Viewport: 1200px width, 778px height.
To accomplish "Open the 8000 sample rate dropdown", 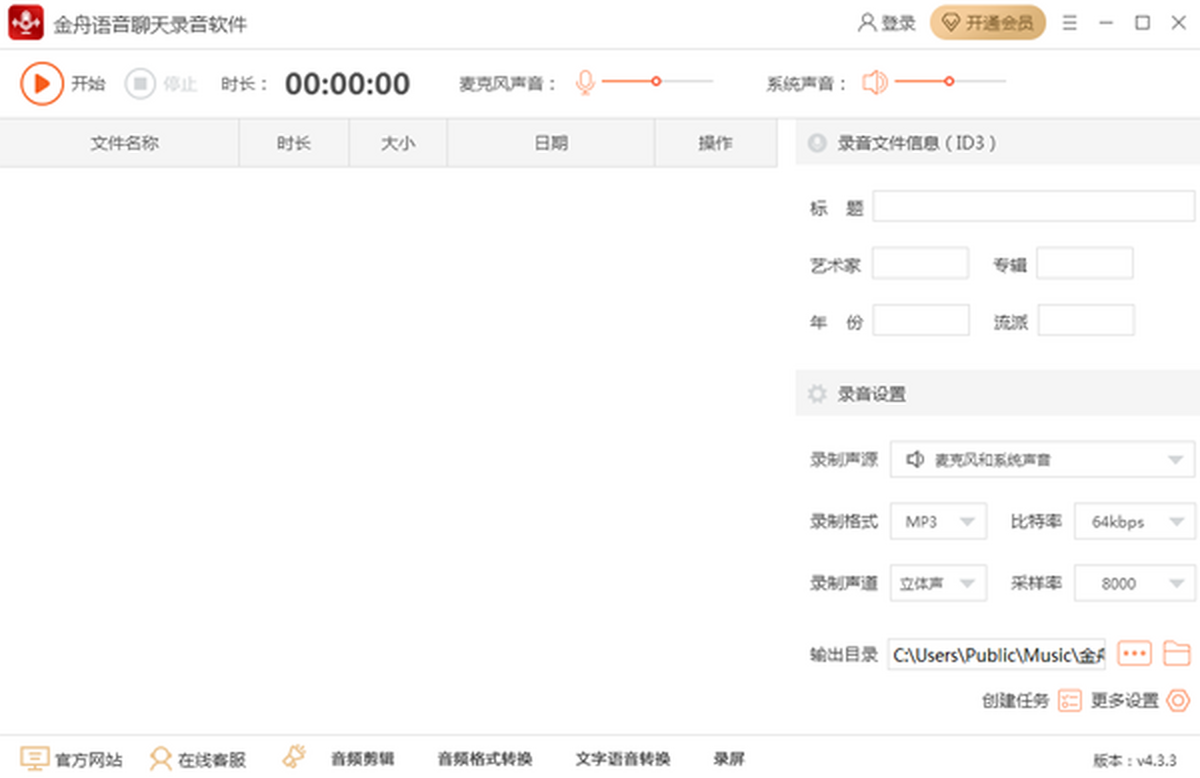I will [1134, 584].
